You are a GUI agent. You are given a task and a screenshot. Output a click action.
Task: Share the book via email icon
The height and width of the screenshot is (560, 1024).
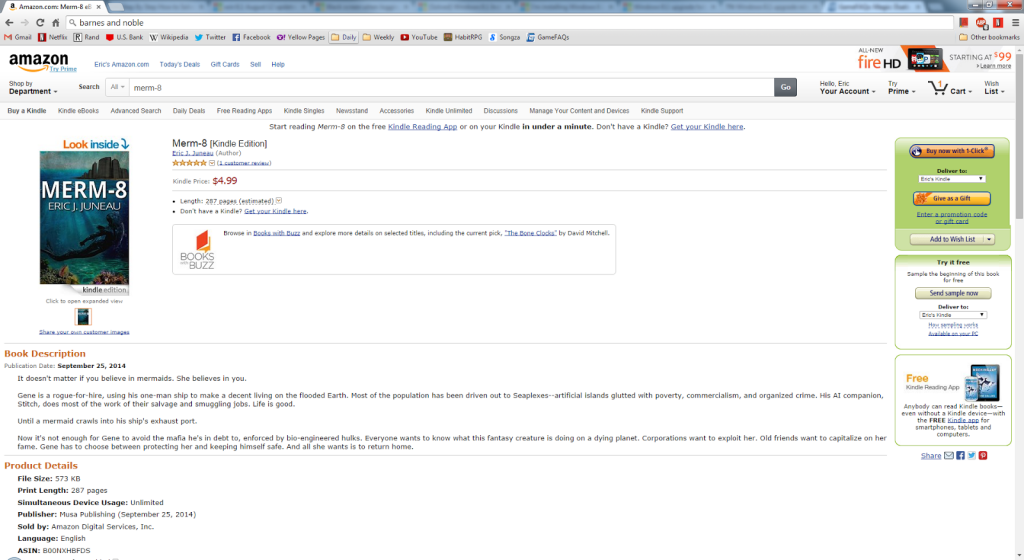coord(949,456)
